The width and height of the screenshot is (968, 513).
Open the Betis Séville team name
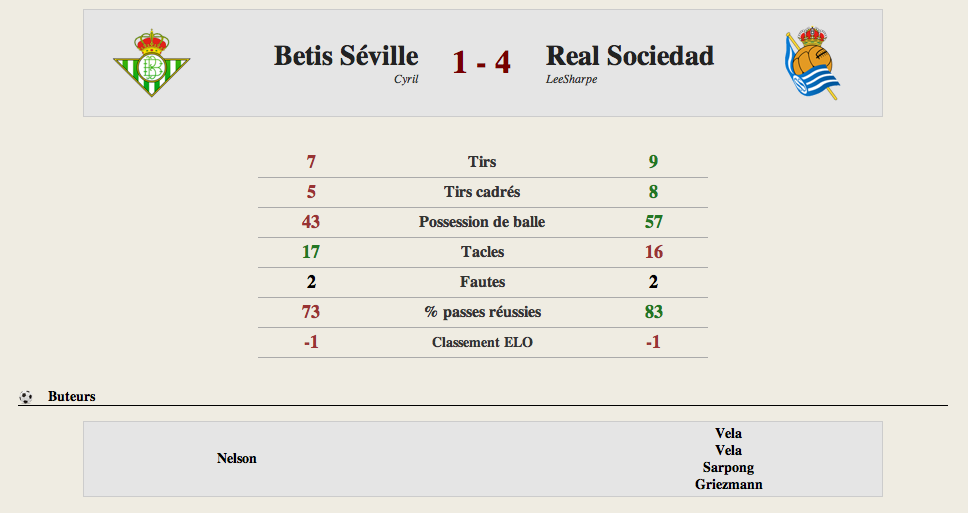point(346,56)
